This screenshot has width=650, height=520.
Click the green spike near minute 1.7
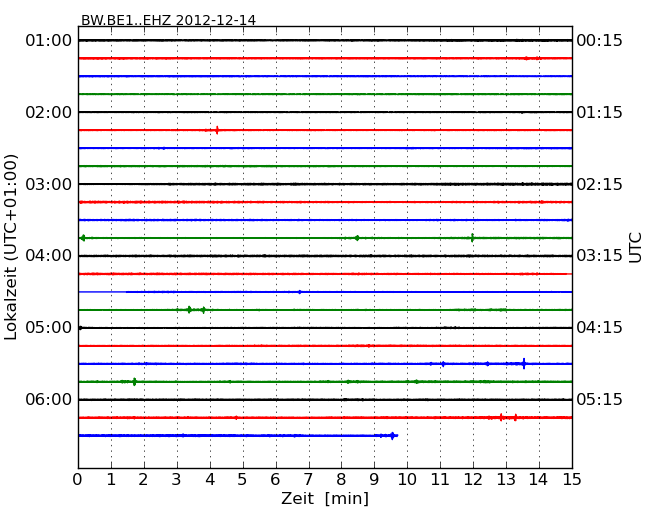(134, 382)
